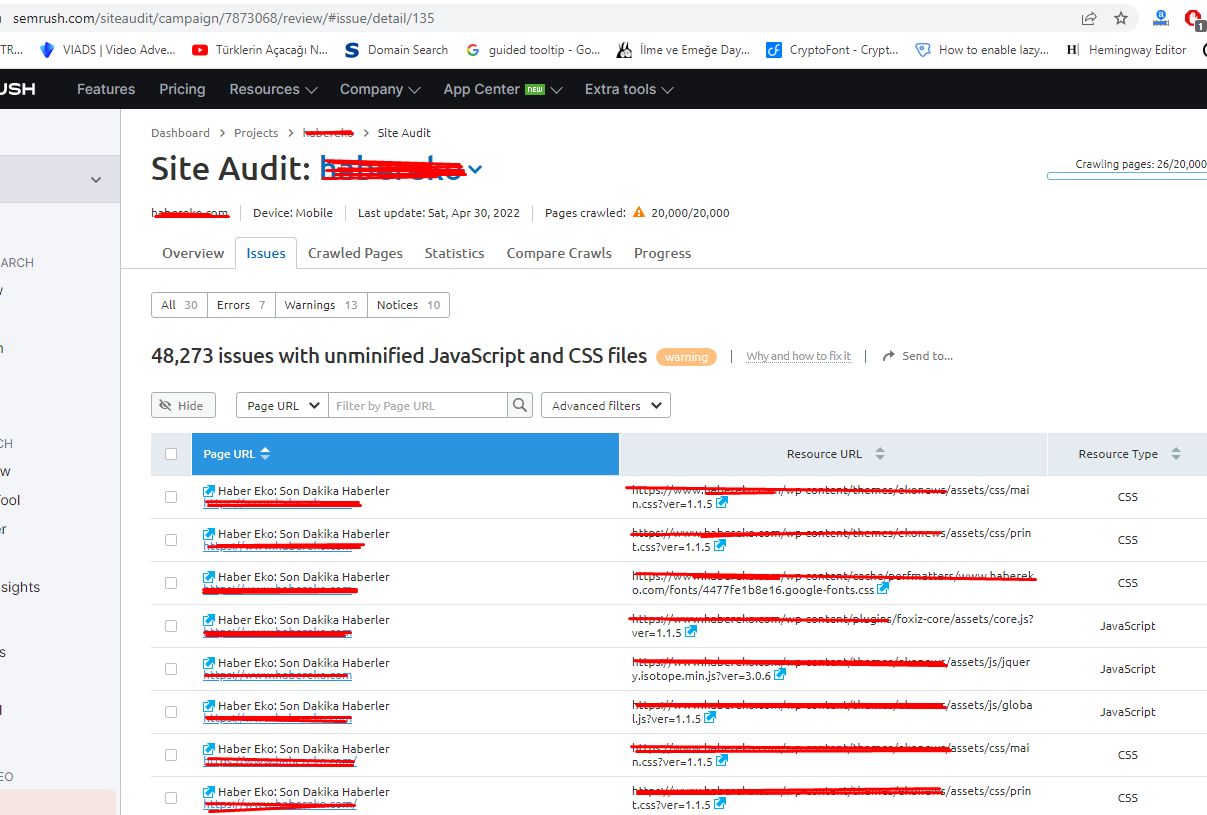Open page link icon in first Haber Eko row
This screenshot has height=815, width=1207.
(x=209, y=491)
